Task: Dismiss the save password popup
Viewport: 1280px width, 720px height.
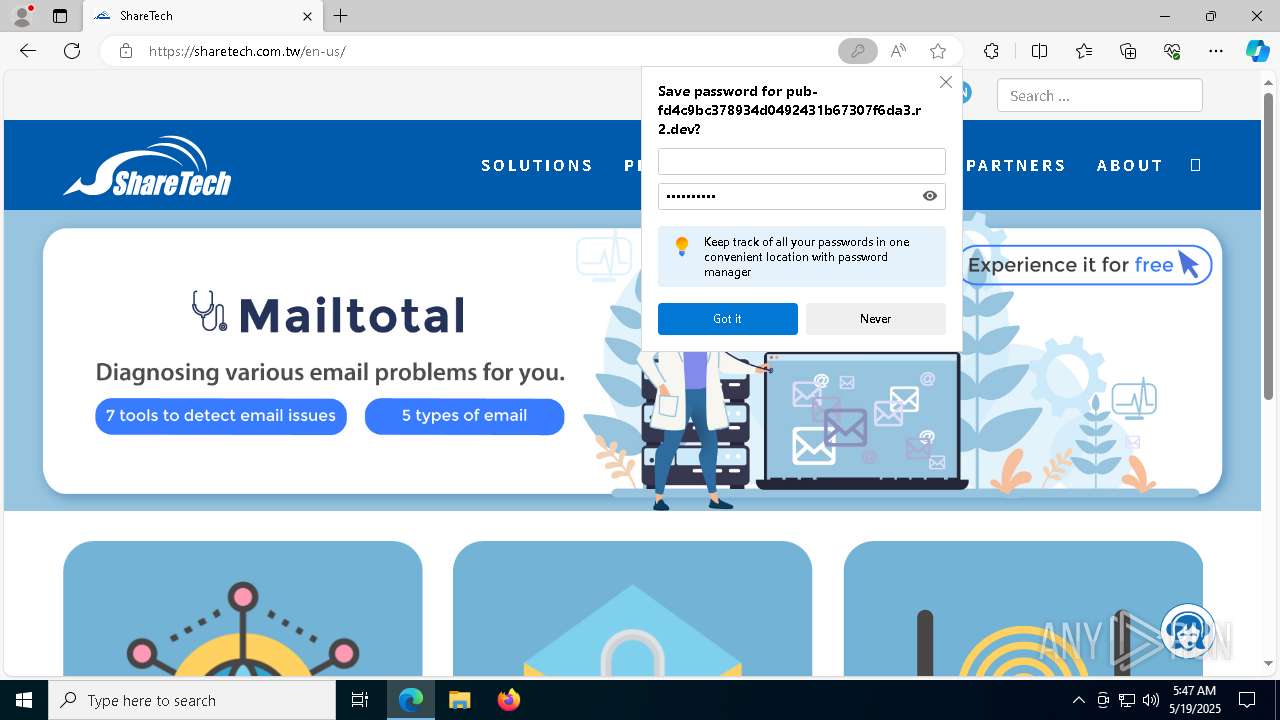Action: click(945, 82)
